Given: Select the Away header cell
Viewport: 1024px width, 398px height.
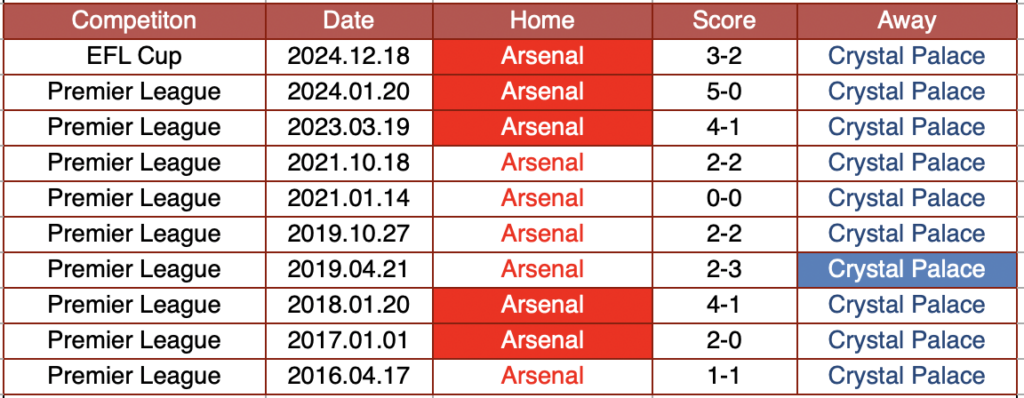Looking at the screenshot, I should point(906,20).
